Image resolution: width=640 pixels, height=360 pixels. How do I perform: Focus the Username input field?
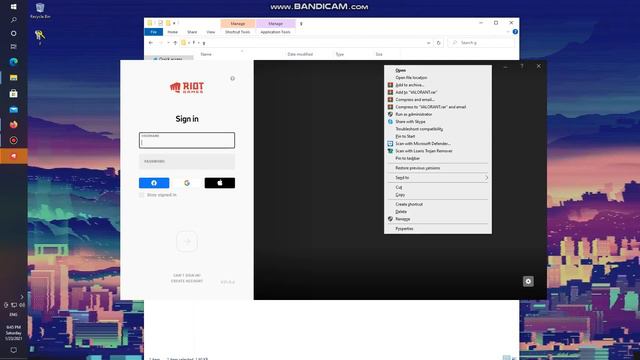tap(187, 140)
